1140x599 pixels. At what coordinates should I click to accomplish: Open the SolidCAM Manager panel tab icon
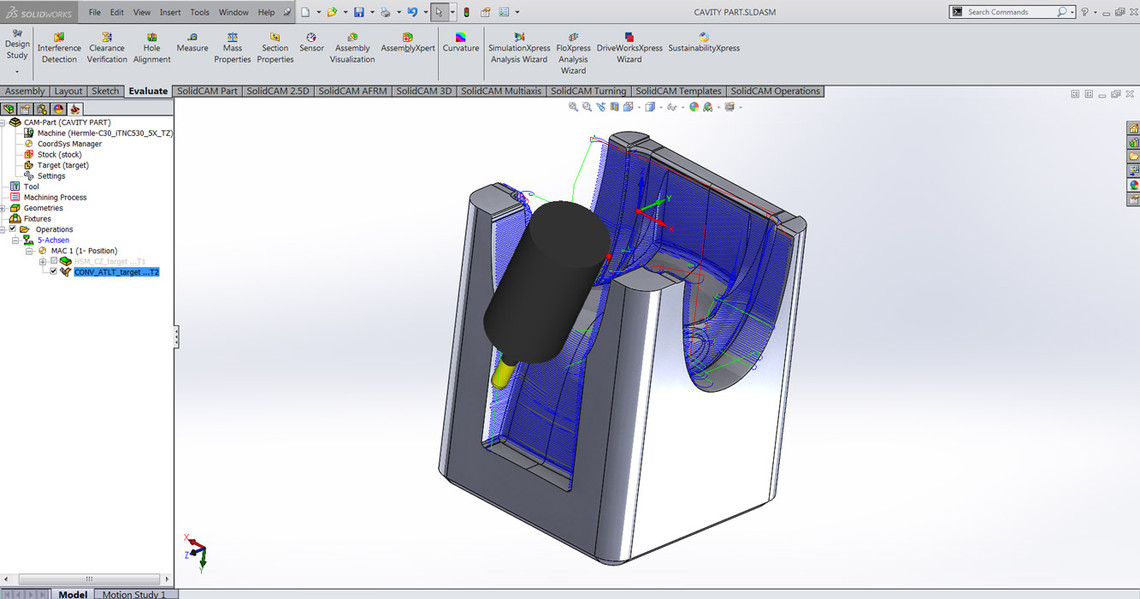tap(75, 109)
